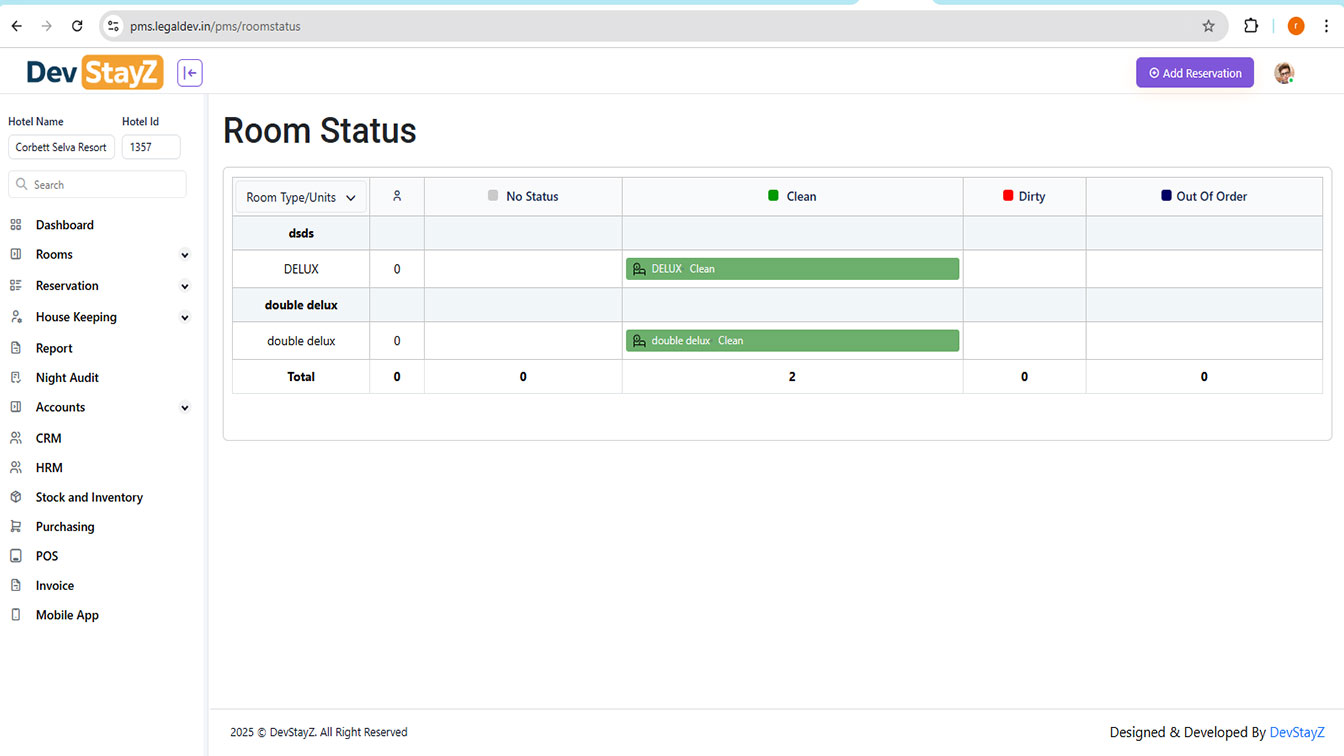Screen dimensions: 1344x756
Task: Click the red Dirty status swatch
Action: coord(1008,196)
